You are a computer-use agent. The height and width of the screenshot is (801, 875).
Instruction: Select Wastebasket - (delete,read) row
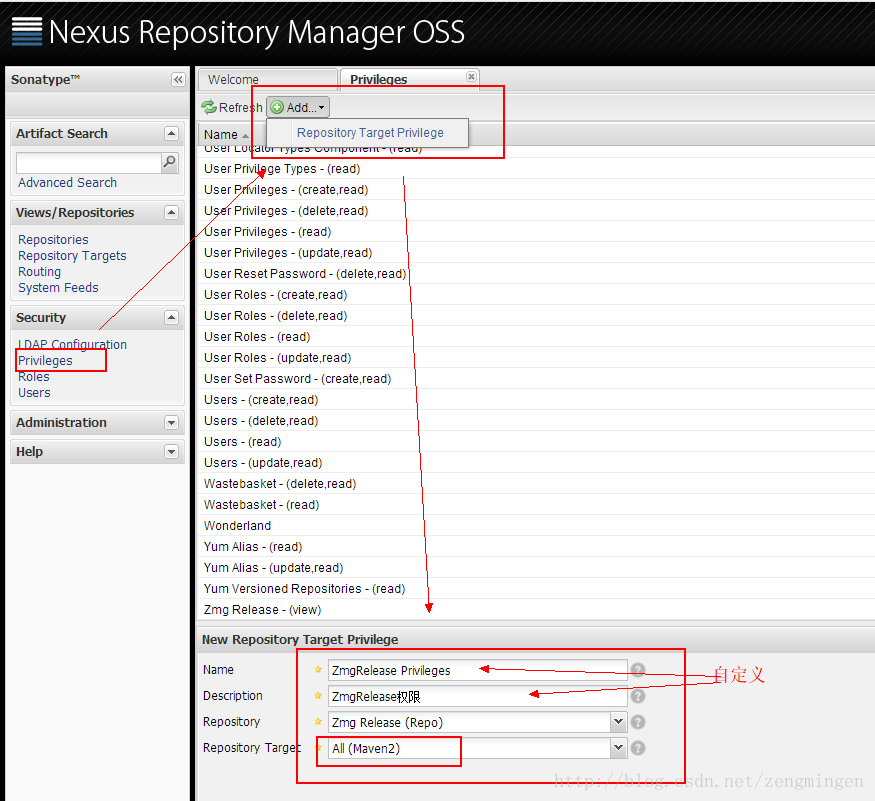coord(536,483)
